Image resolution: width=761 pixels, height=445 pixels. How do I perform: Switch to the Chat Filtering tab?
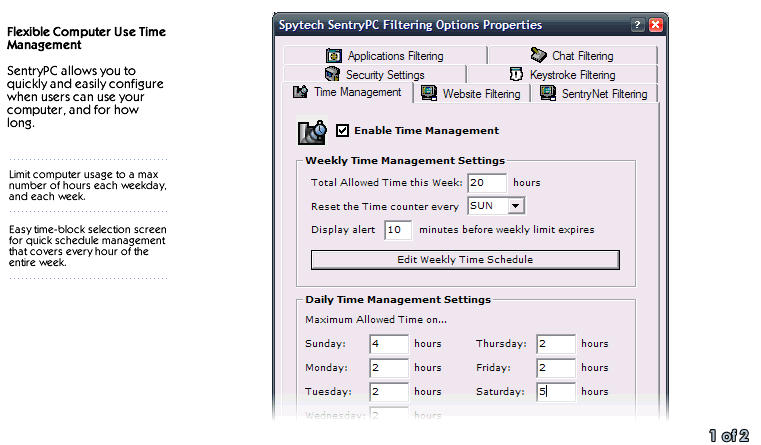coord(573,56)
